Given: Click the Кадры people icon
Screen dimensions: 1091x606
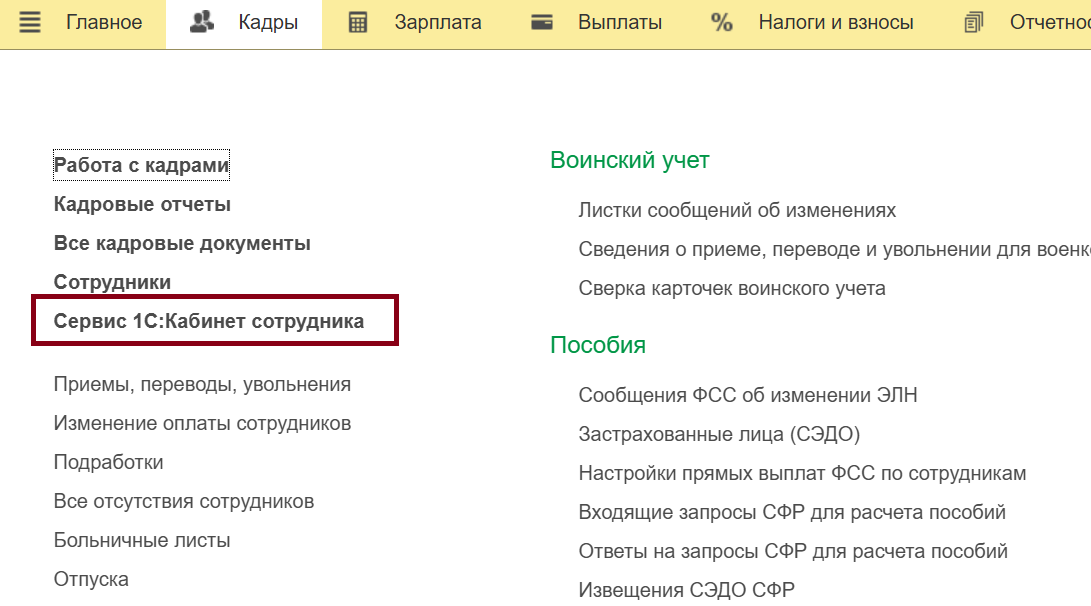Looking at the screenshot, I should click(202, 22).
